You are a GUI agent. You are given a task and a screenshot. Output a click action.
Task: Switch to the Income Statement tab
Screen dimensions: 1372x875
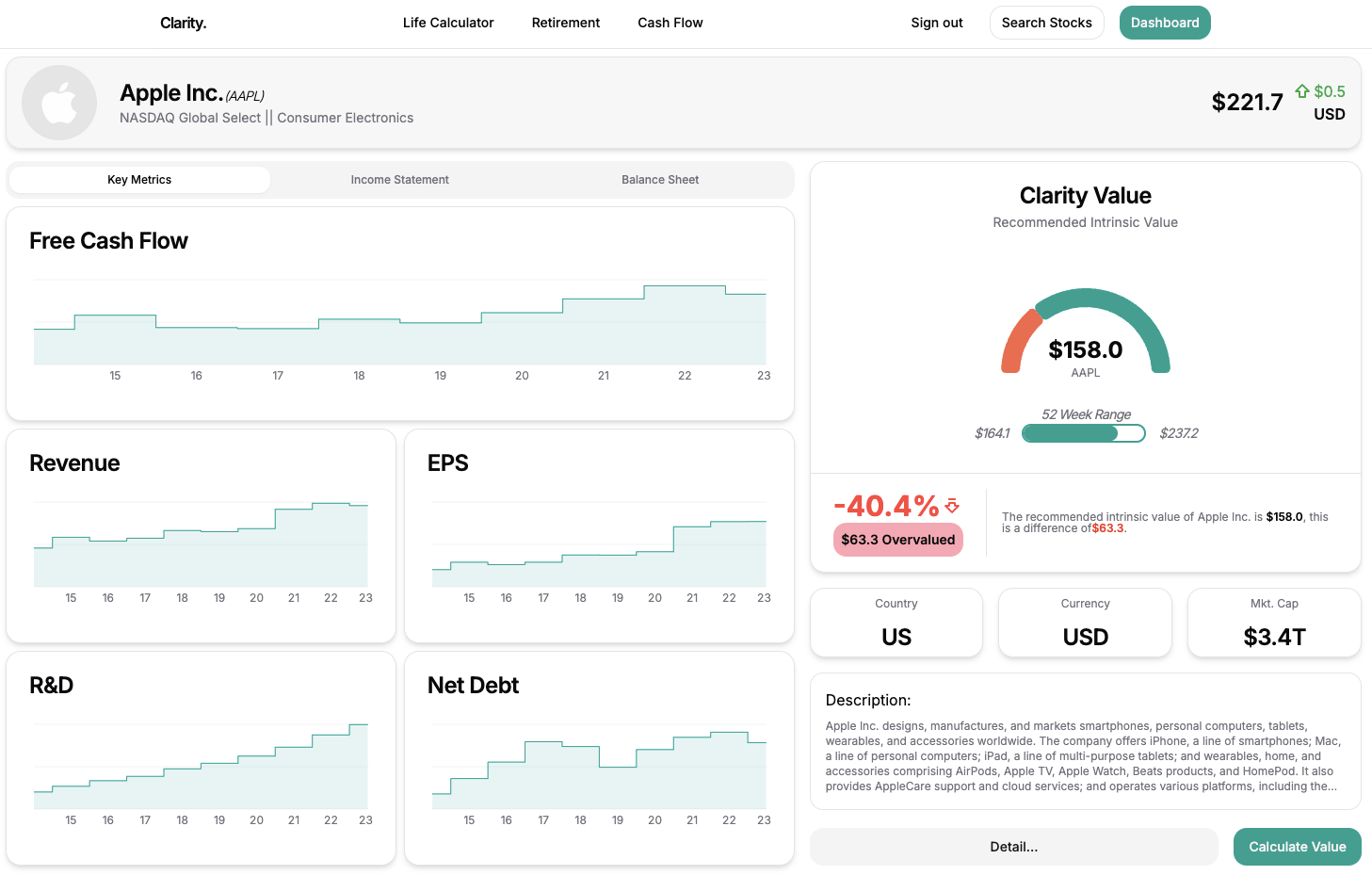pos(399,180)
